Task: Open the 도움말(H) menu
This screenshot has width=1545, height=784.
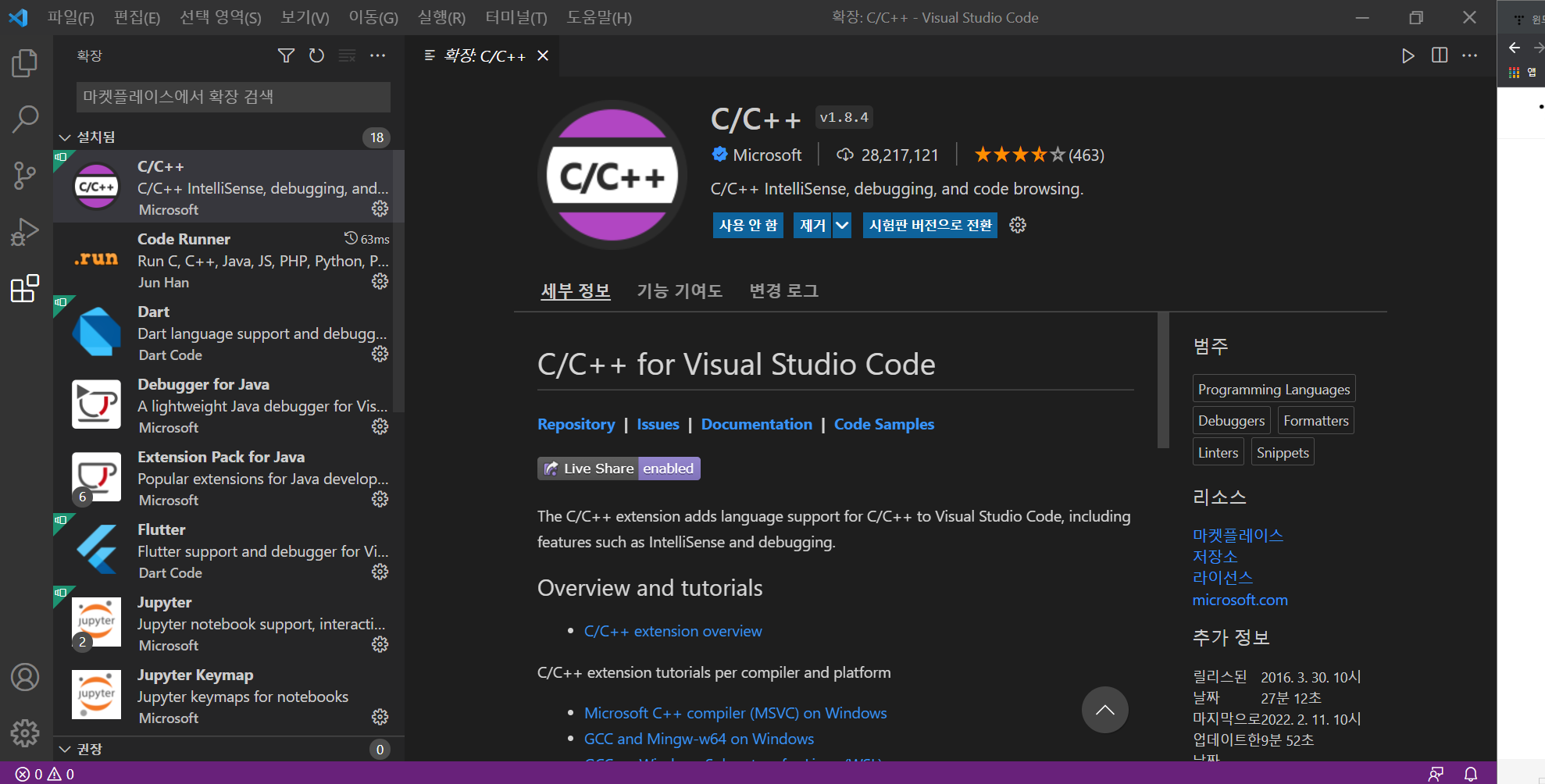Action: tap(599, 17)
